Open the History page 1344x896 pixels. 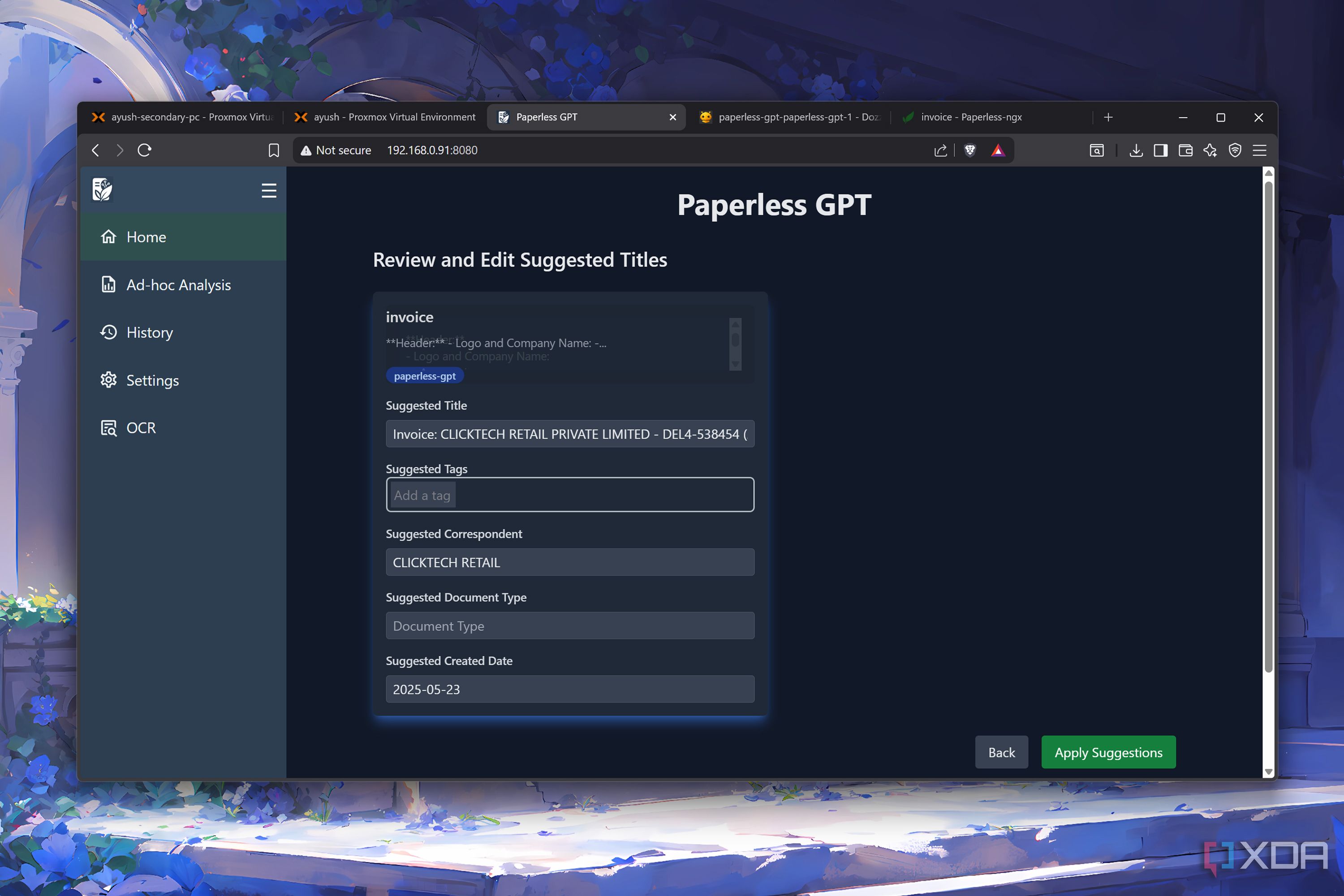click(183, 332)
